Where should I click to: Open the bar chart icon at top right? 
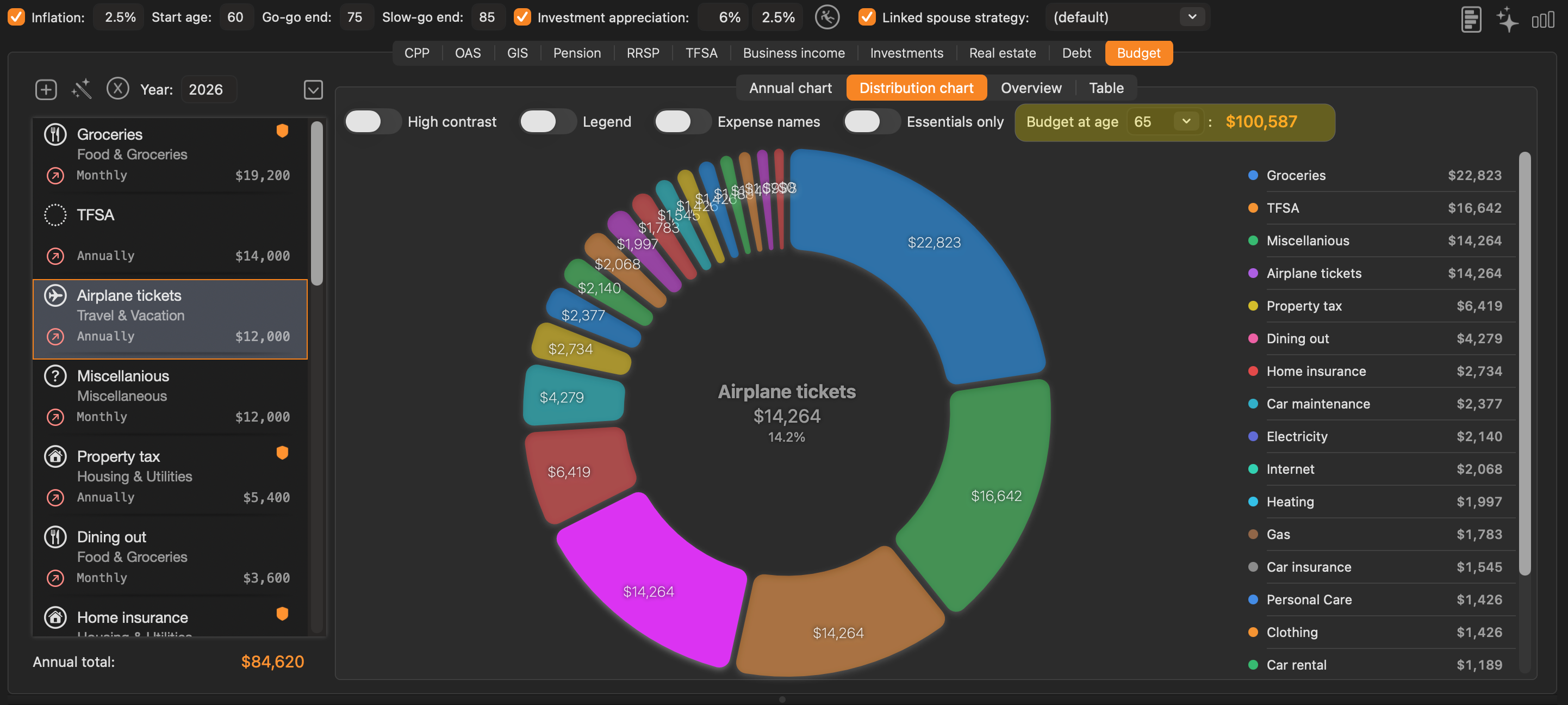(x=1543, y=20)
